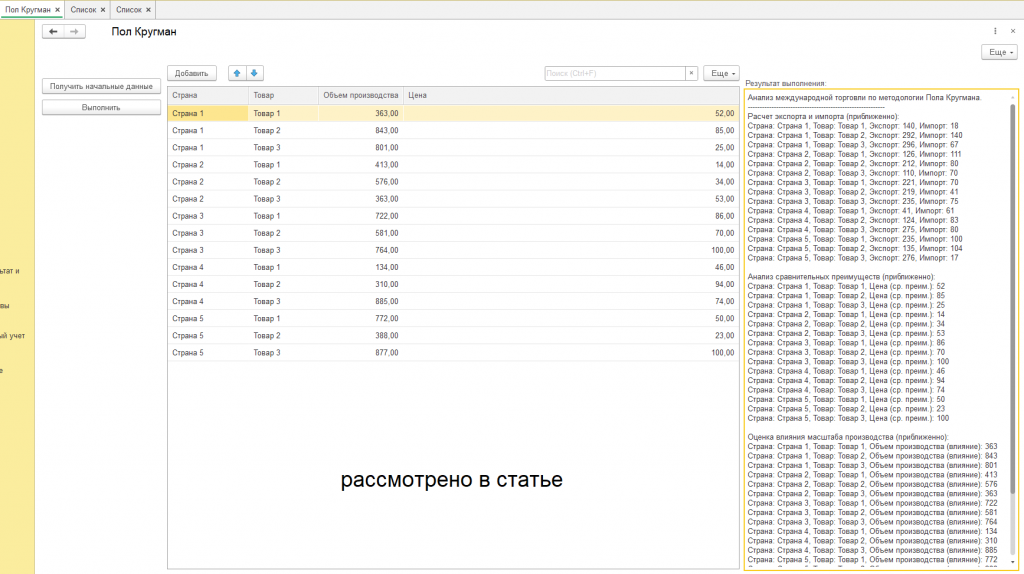Click the Оценка влияния масштаба производства heading
The width and height of the screenshot is (1024, 574).
point(848,437)
